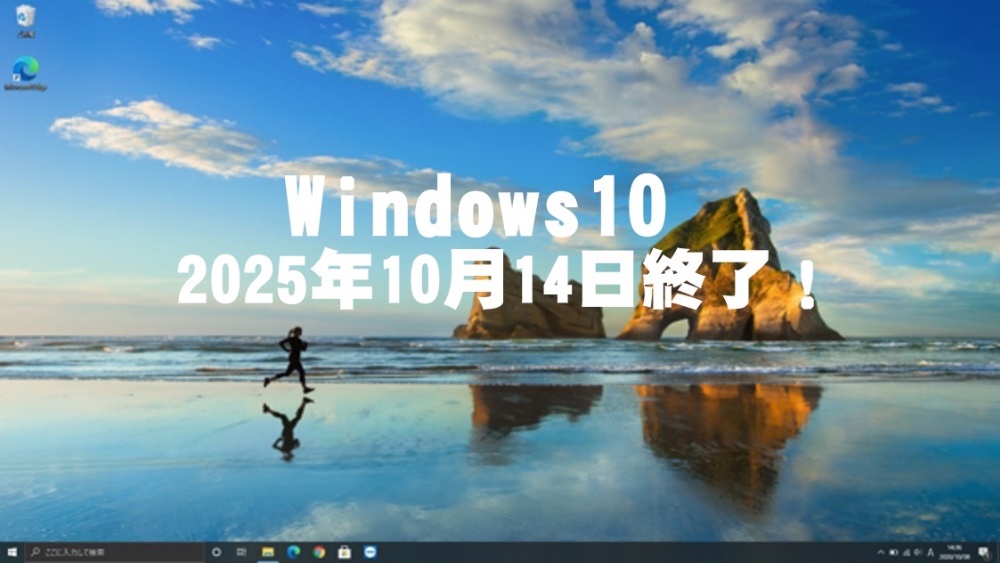Open the blue chat app on taskbar

tap(371, 552)
